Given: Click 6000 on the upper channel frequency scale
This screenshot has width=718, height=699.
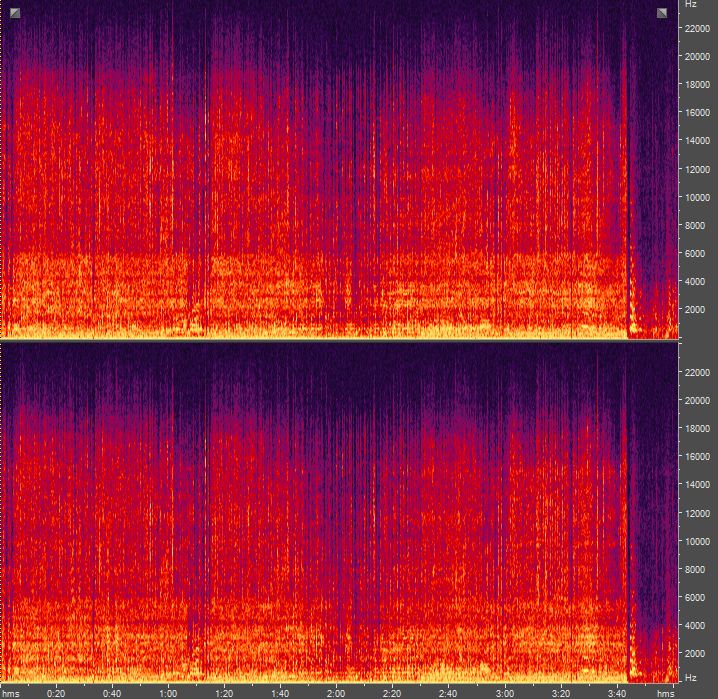Looking at the screenshot, I should click(x=695, y=253).
